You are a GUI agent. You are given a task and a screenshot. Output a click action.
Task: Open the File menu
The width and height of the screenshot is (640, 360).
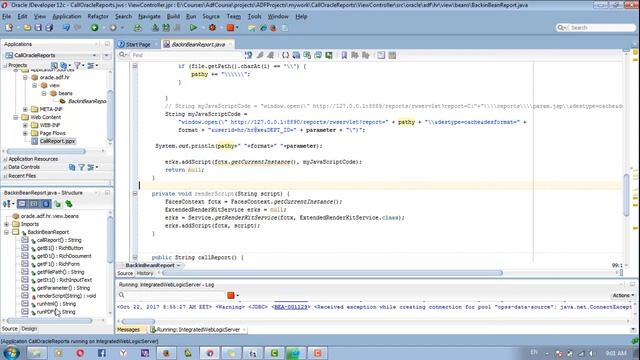coord(7,16)
